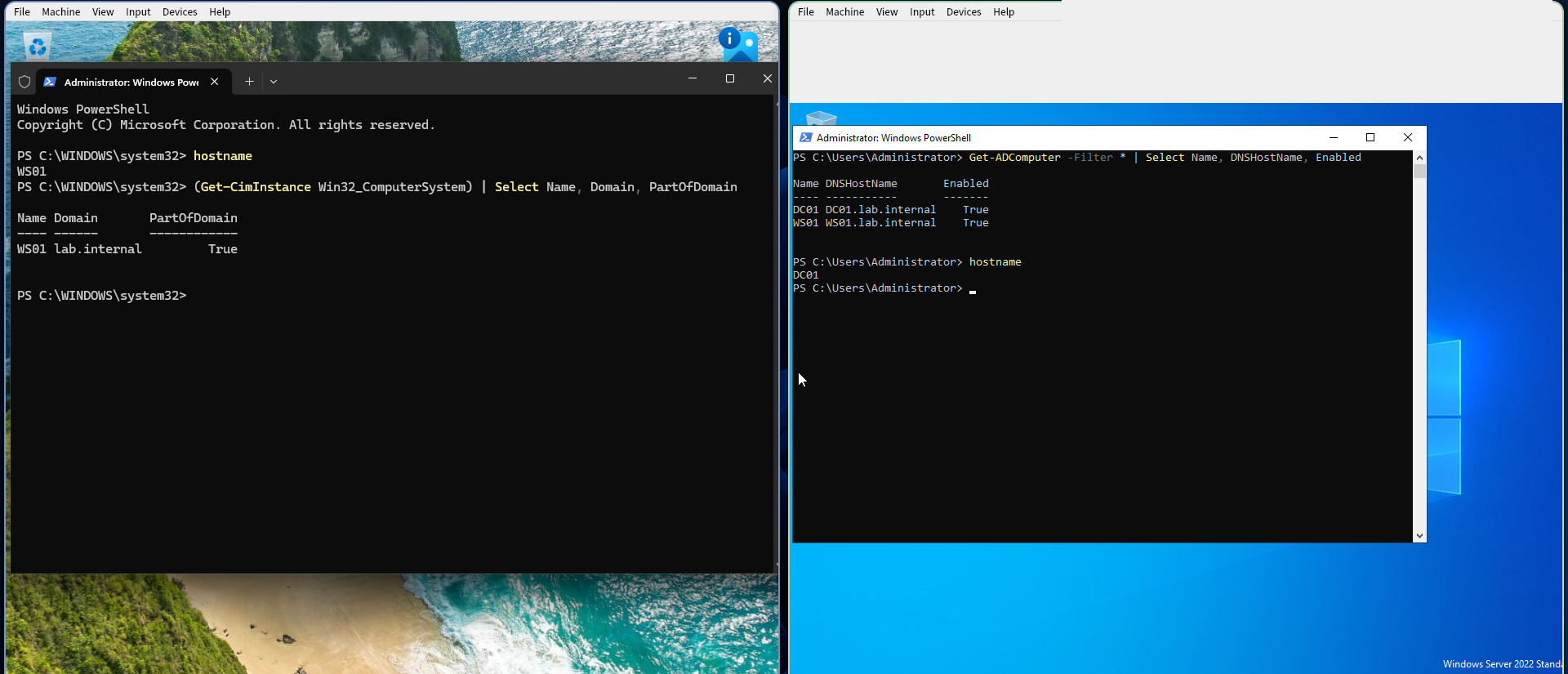Image resolution: width=1568 pixels, height=674 pixels.
Task: Click the PowerShell icon on the terminal tab
Action: pos(50,82)
